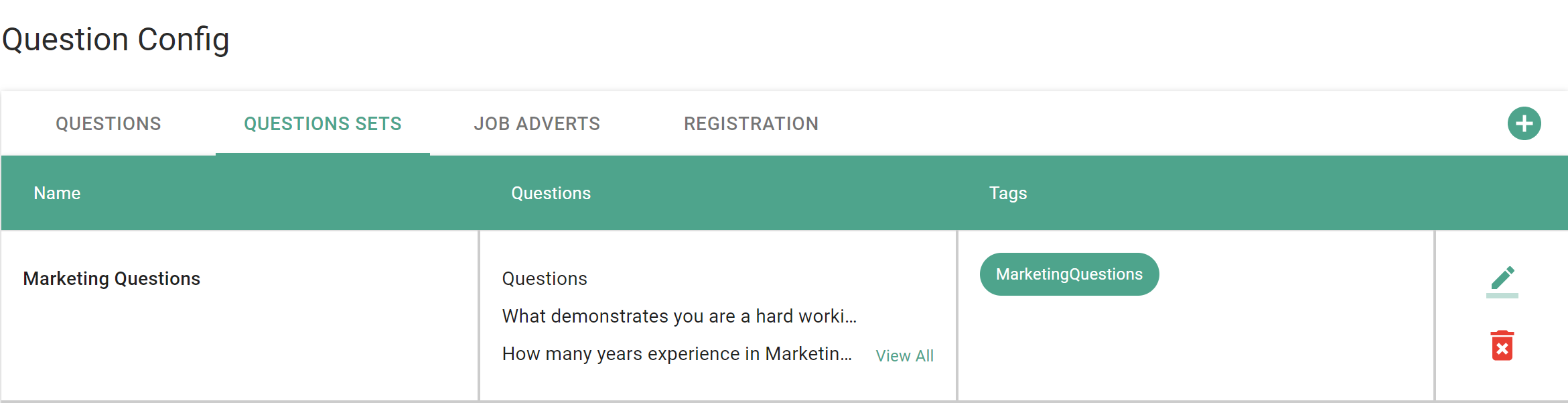Select the Marketing Questions row name
1568x403 pixels.
pos(112,278)
